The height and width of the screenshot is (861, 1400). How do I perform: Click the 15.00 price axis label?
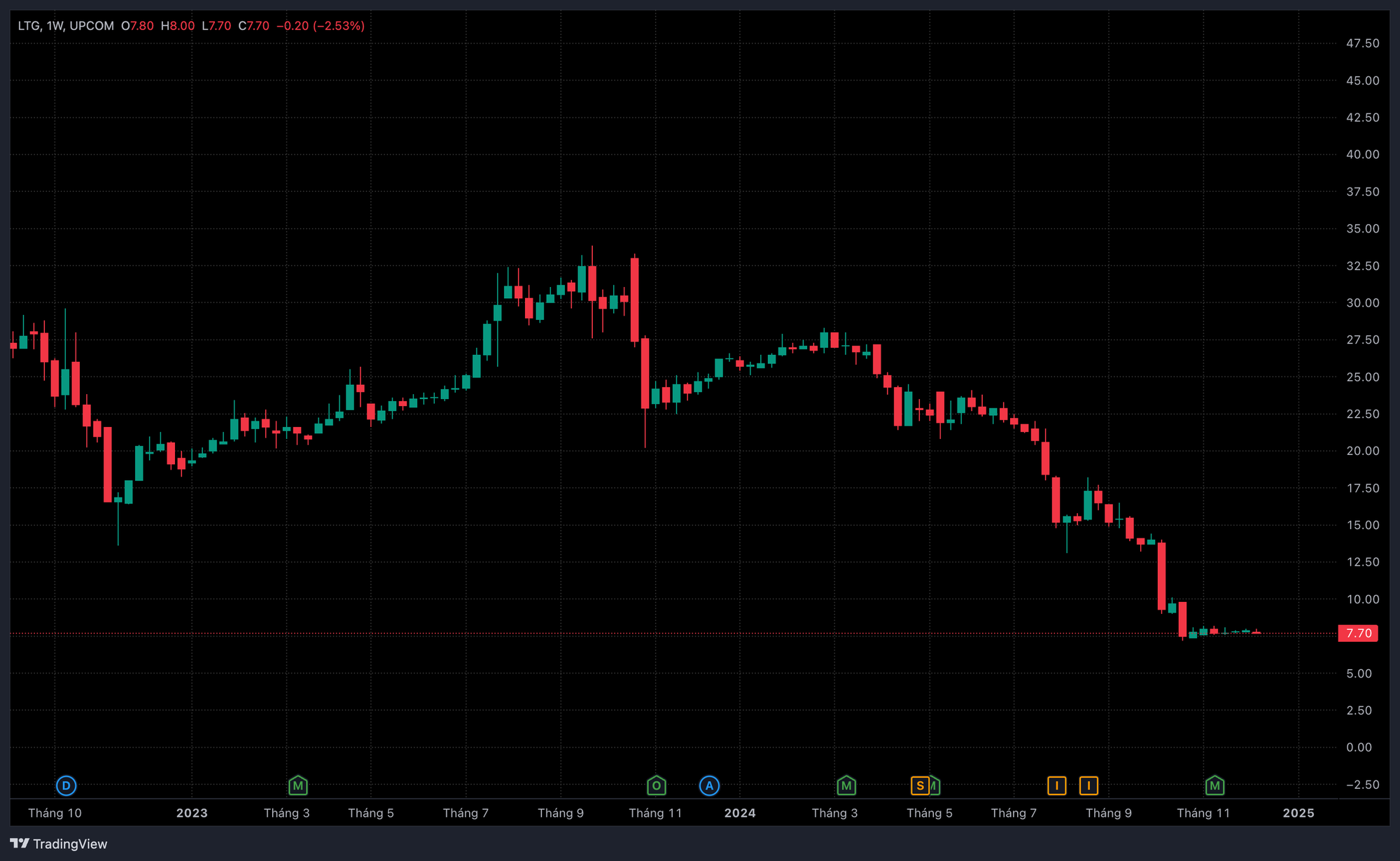click(1362, 525)
